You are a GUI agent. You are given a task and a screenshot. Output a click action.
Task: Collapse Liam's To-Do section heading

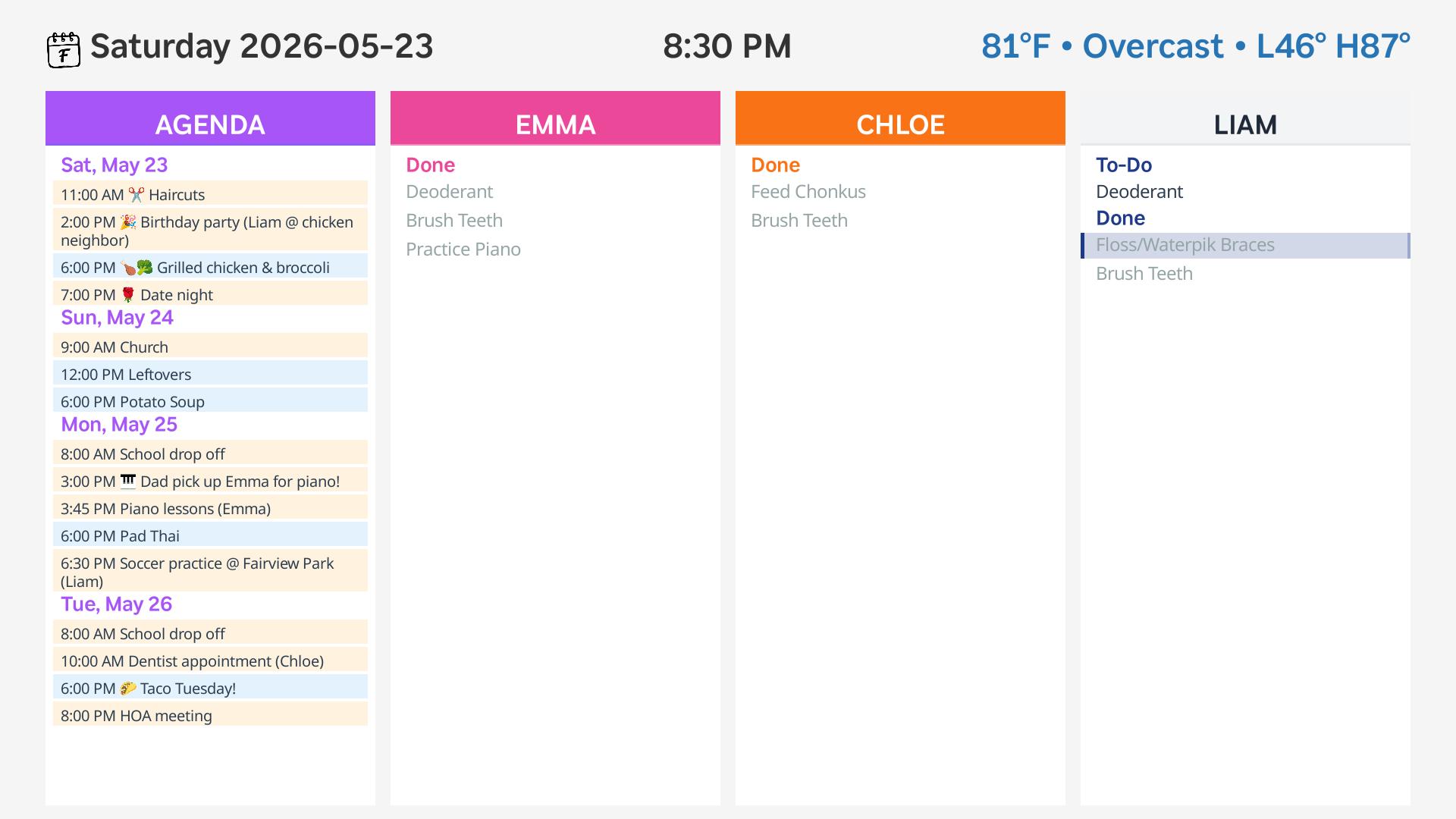[x=1124, y=165]
